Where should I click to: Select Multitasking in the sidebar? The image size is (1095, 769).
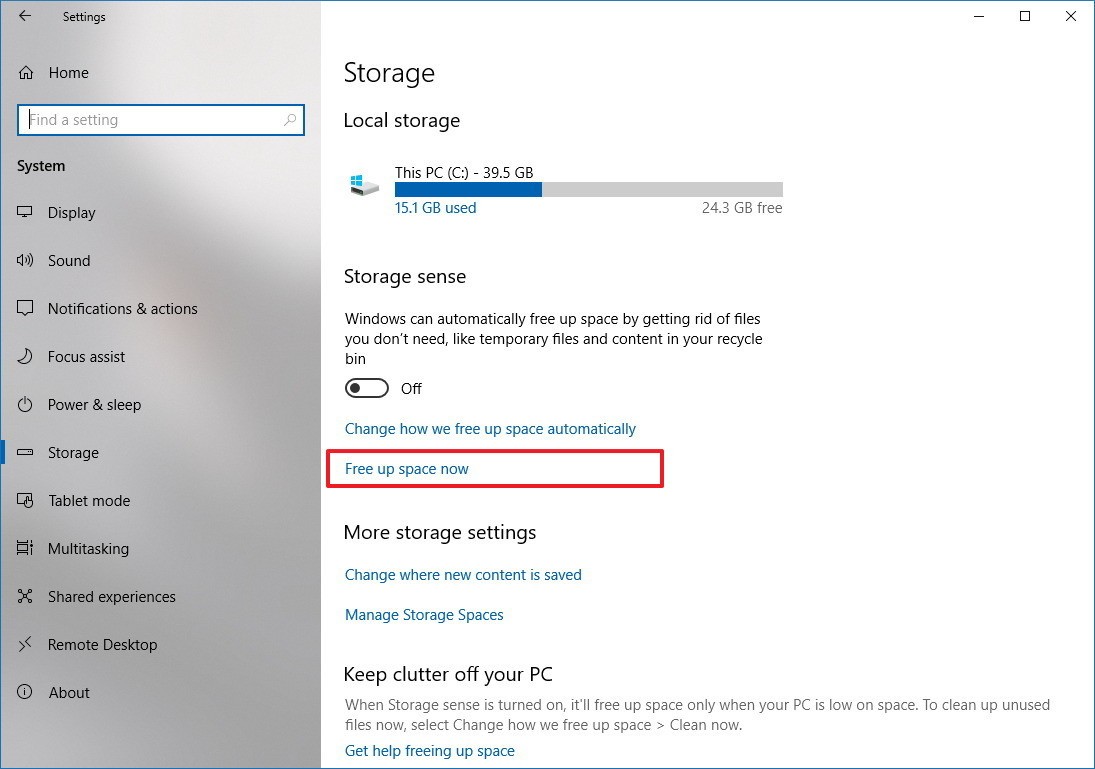click(88, 549)
